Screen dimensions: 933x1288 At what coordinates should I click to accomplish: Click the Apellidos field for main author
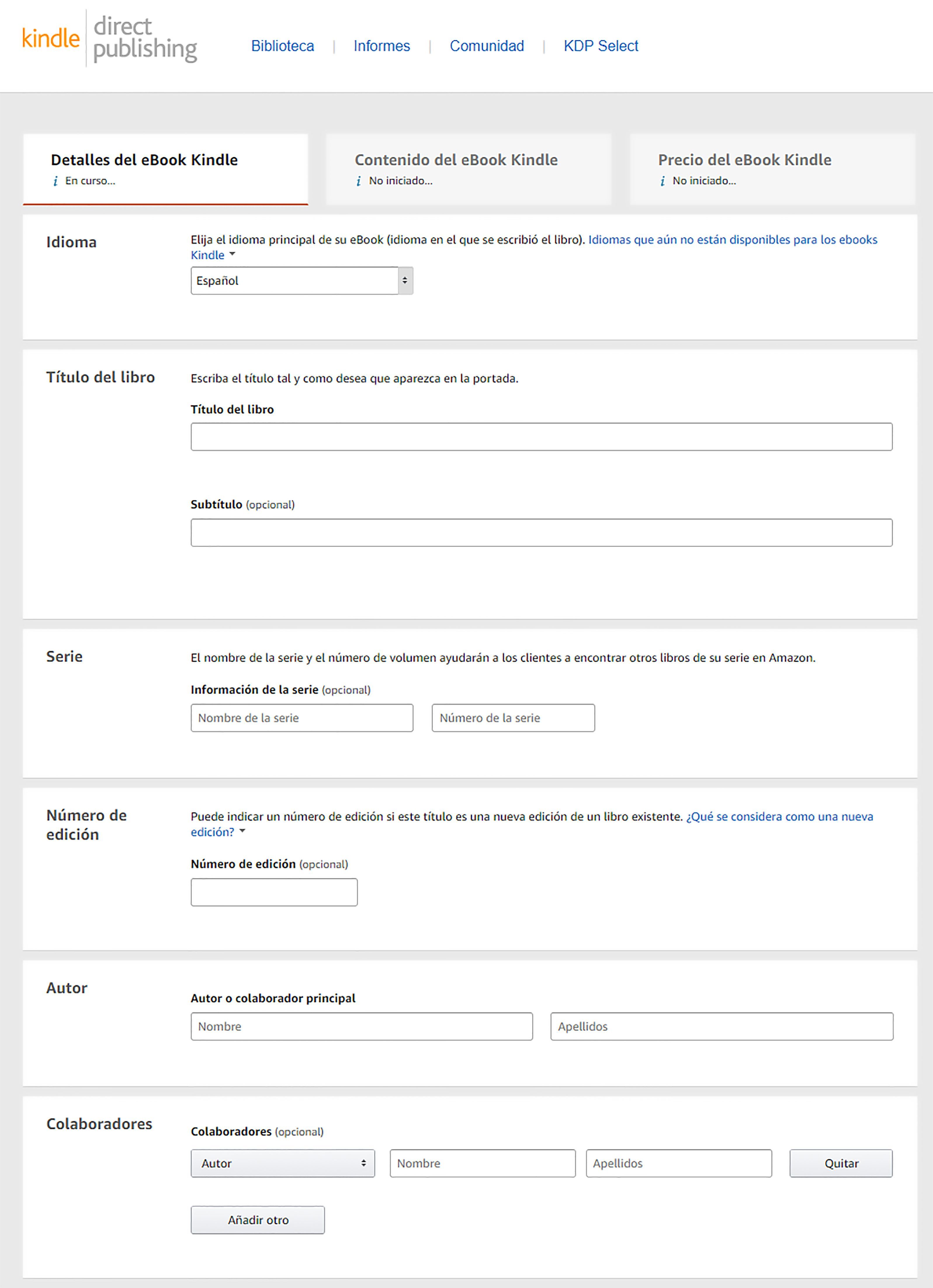coord(721,1026)
